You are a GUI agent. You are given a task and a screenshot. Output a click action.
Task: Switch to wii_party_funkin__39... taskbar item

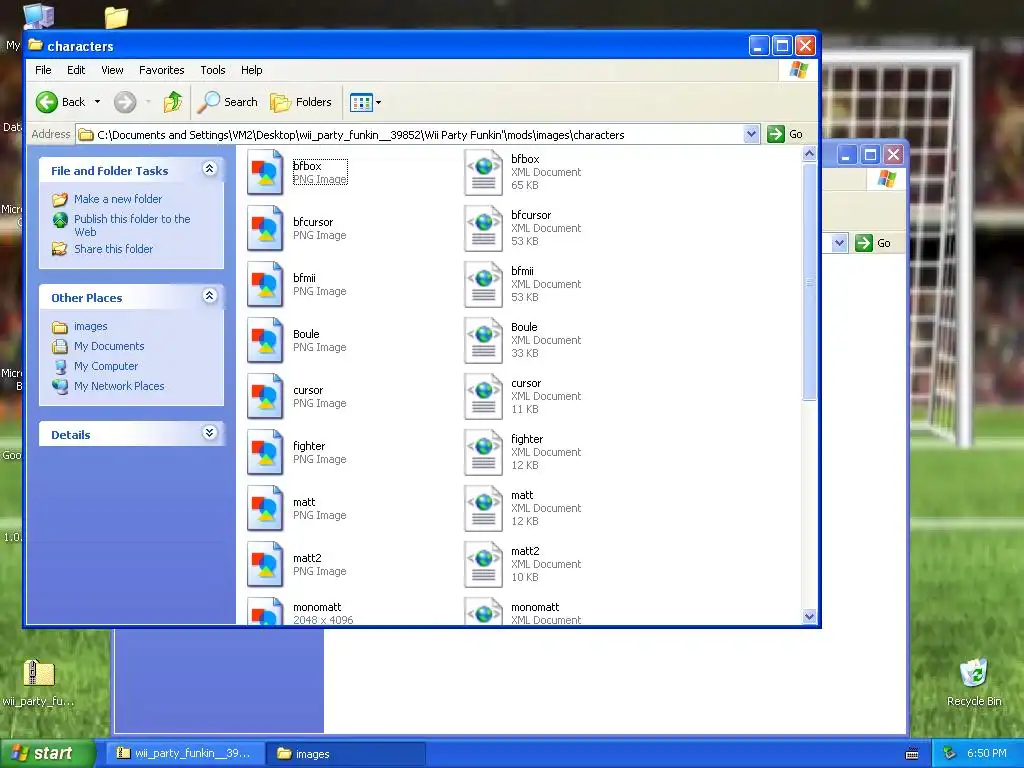coord(184,754)
